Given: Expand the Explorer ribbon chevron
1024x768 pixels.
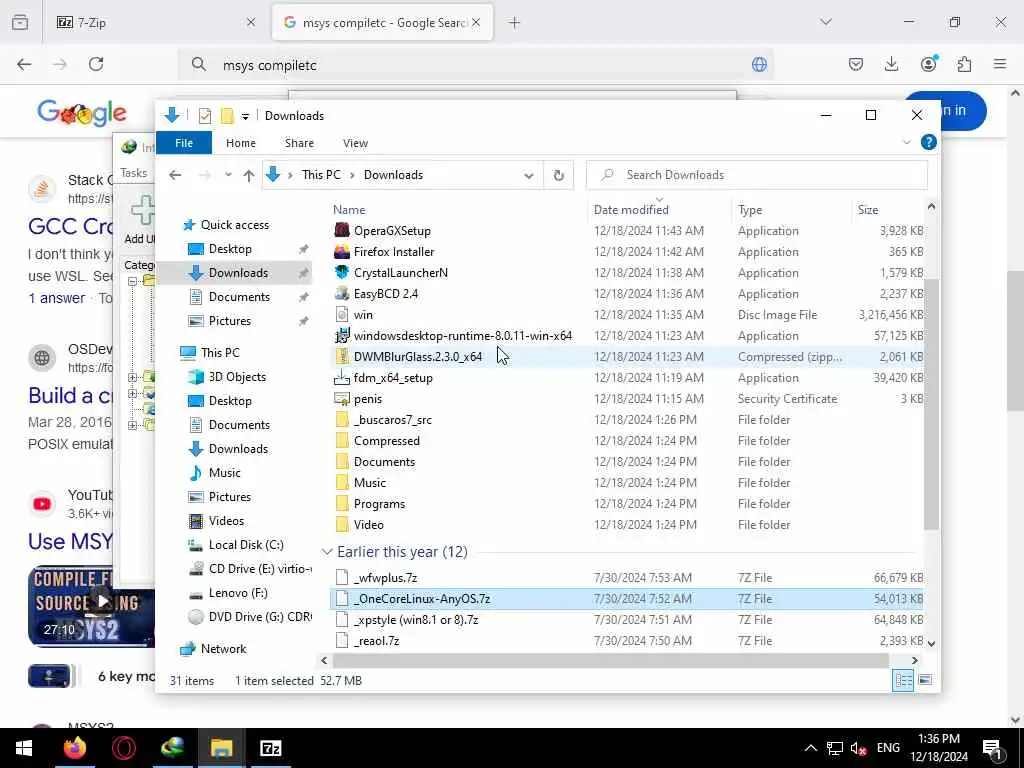Looking at the screenshot, I should (x=906, y=142).
